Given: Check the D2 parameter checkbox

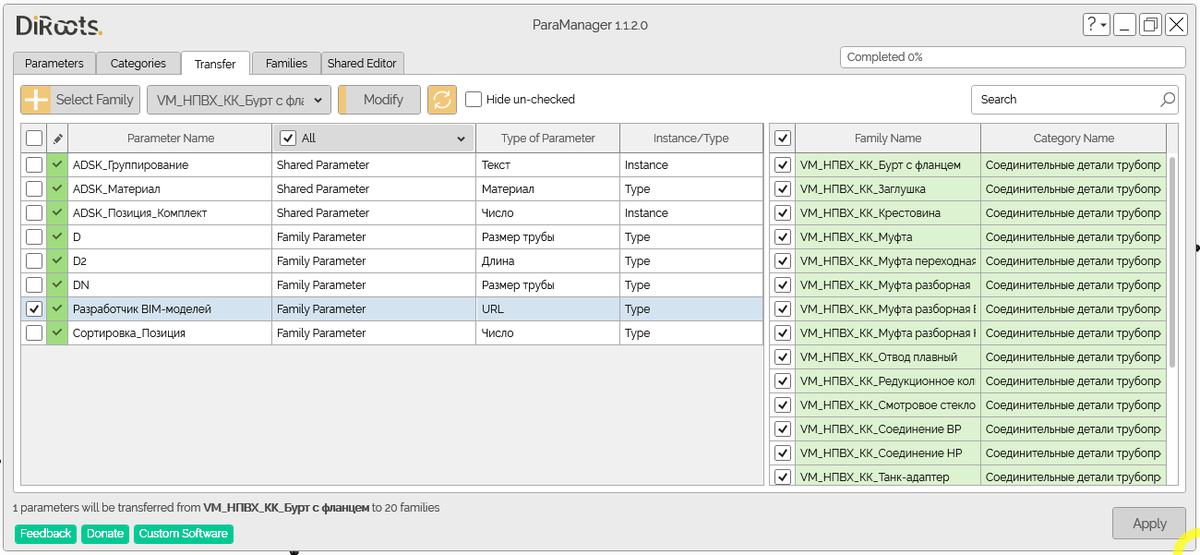Looking at the screenshot, I should click(34, 261).
